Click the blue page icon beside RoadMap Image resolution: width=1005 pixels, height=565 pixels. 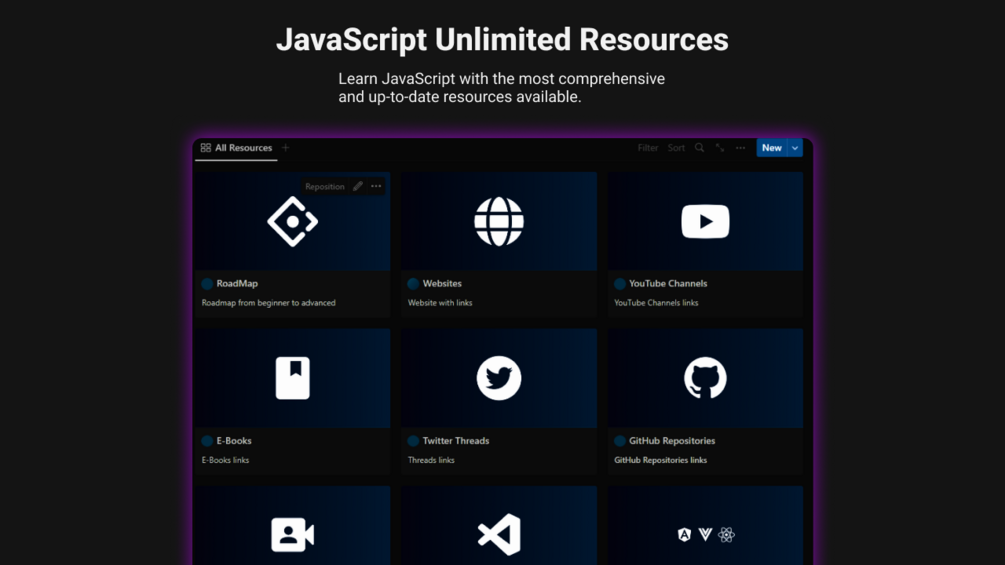(x=207, y=284)
